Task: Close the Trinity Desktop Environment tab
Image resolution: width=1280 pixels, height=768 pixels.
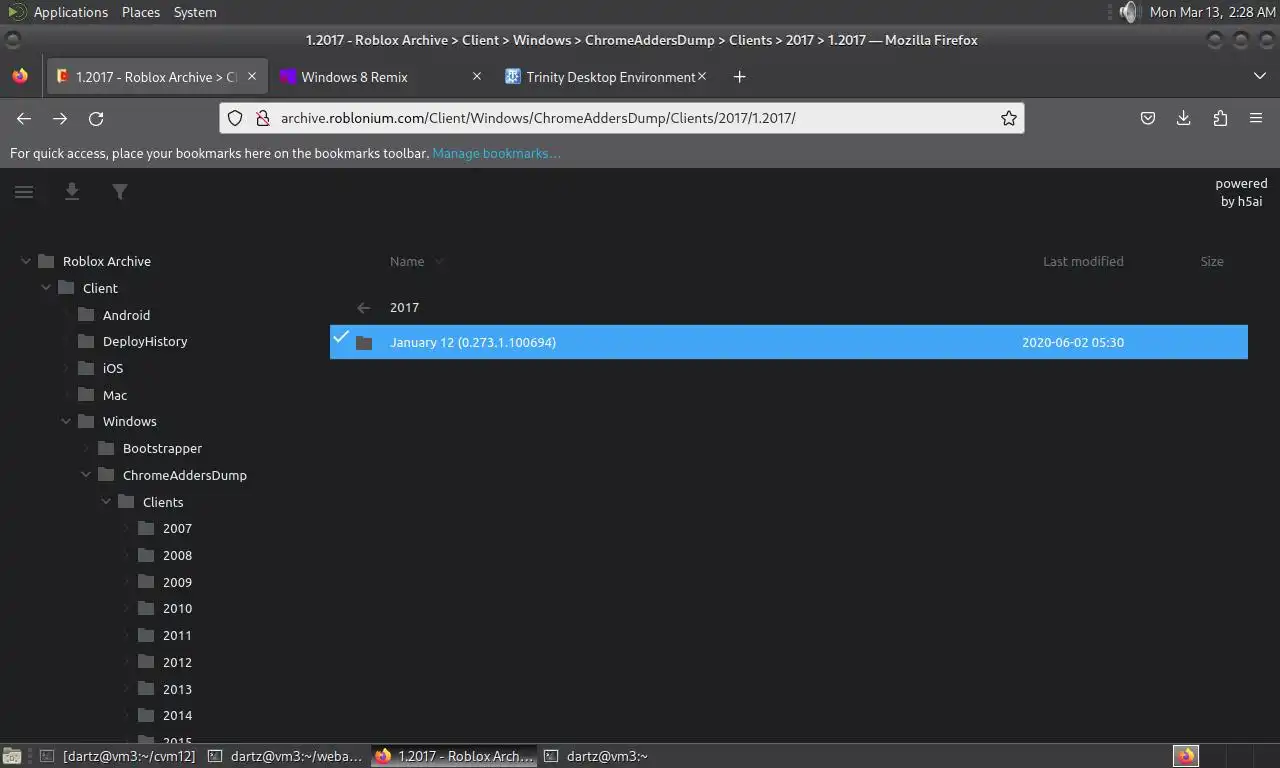Action: pos(702,76)
